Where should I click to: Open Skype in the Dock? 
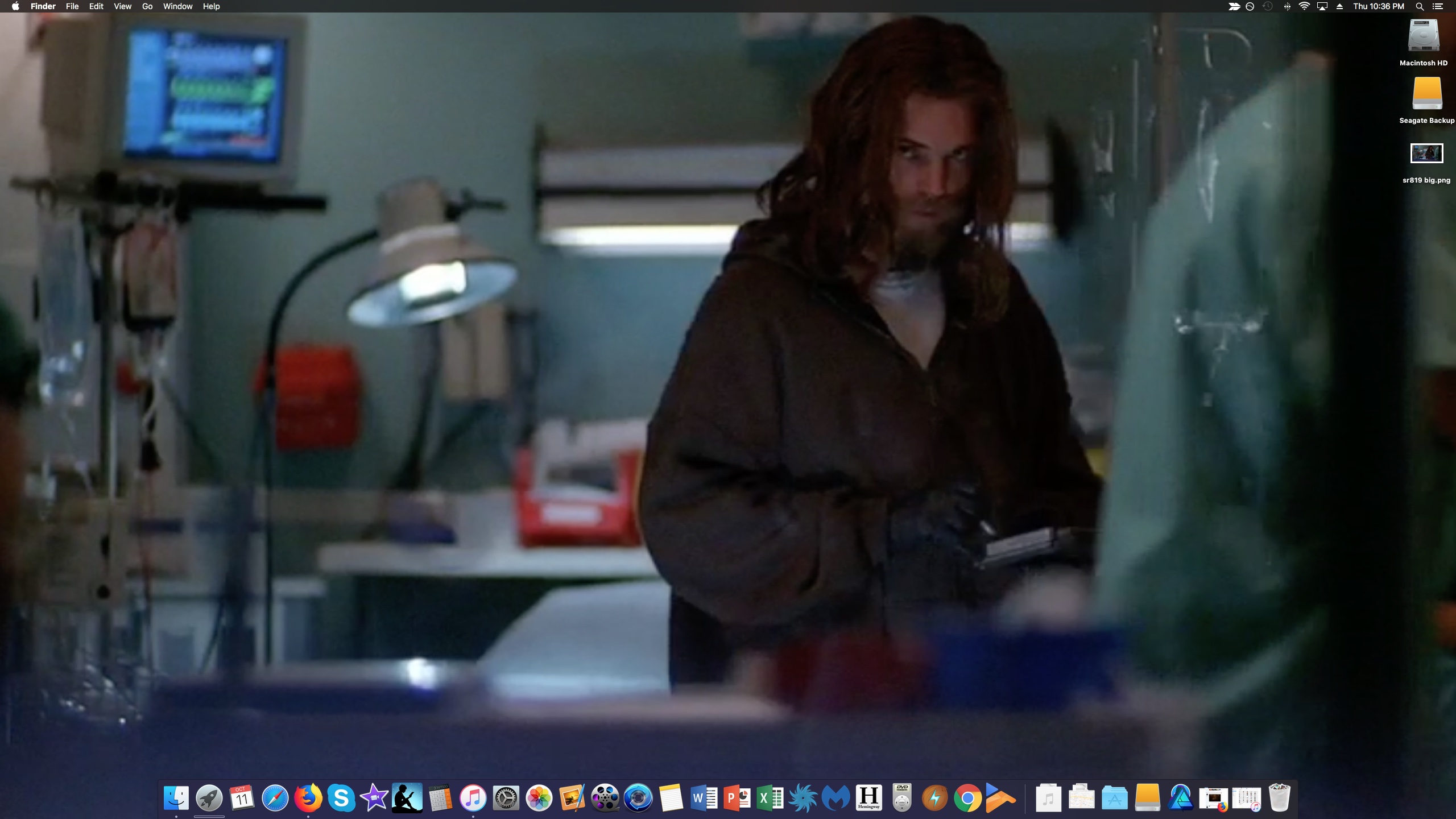pos(341,798)
